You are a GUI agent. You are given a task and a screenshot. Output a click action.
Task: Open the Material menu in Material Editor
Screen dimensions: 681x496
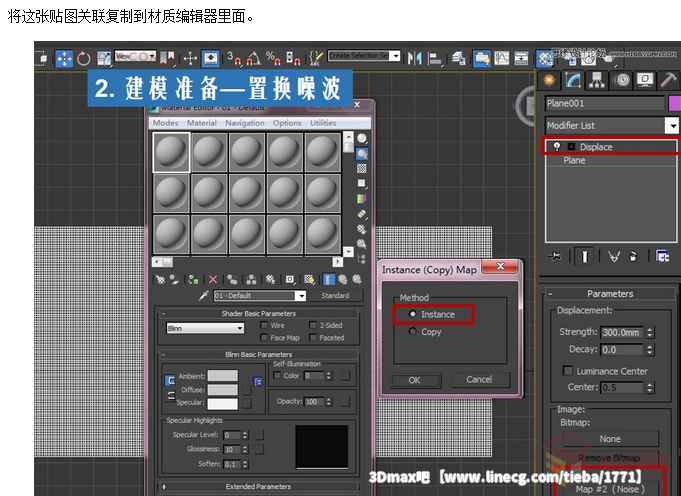pyautogui.click(x=202, y=123)
